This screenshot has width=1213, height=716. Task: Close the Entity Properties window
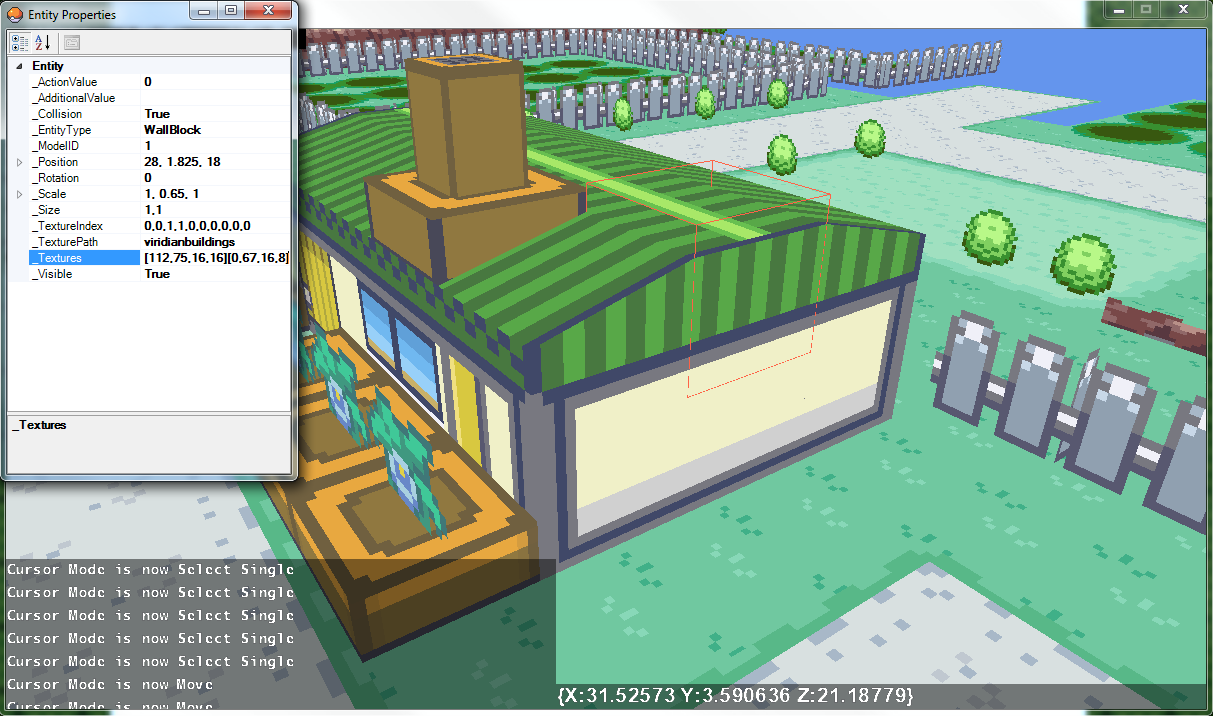tap(269, 11)
